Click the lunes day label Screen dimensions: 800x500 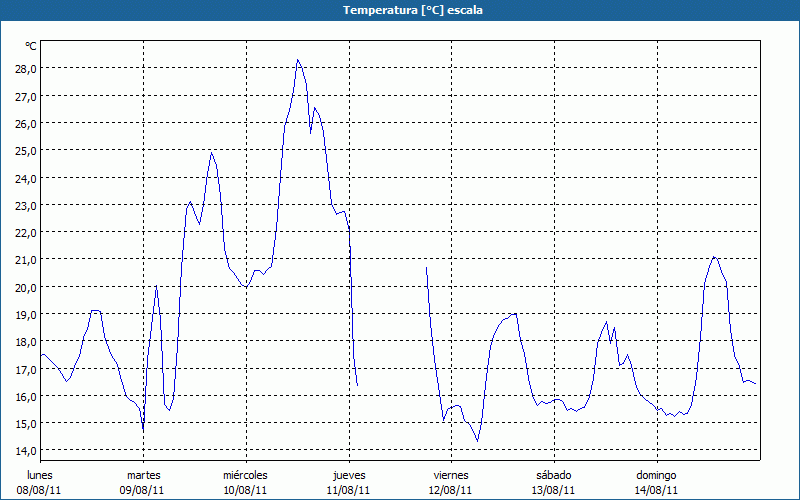click(41, 475)
